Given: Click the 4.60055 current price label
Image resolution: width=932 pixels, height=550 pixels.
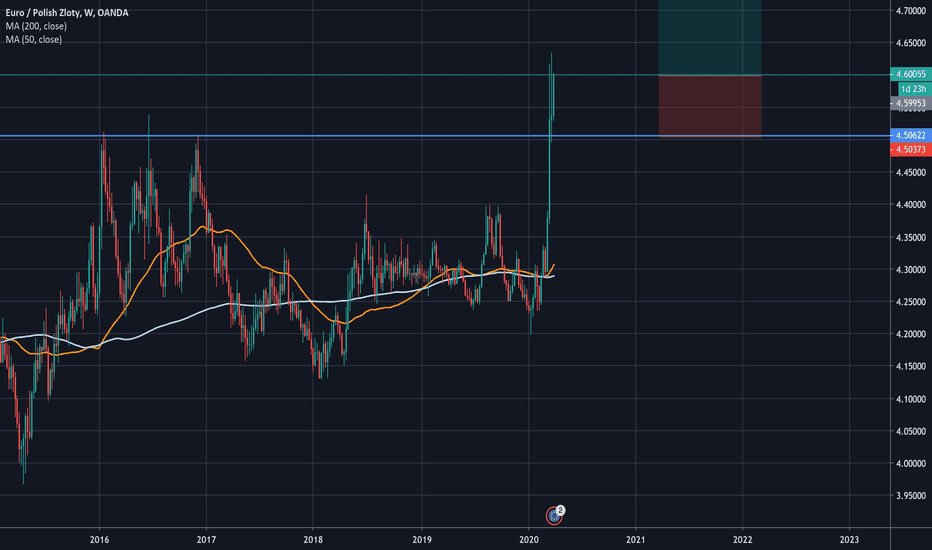Looking at the screenshot, I should tap(911, 74).
